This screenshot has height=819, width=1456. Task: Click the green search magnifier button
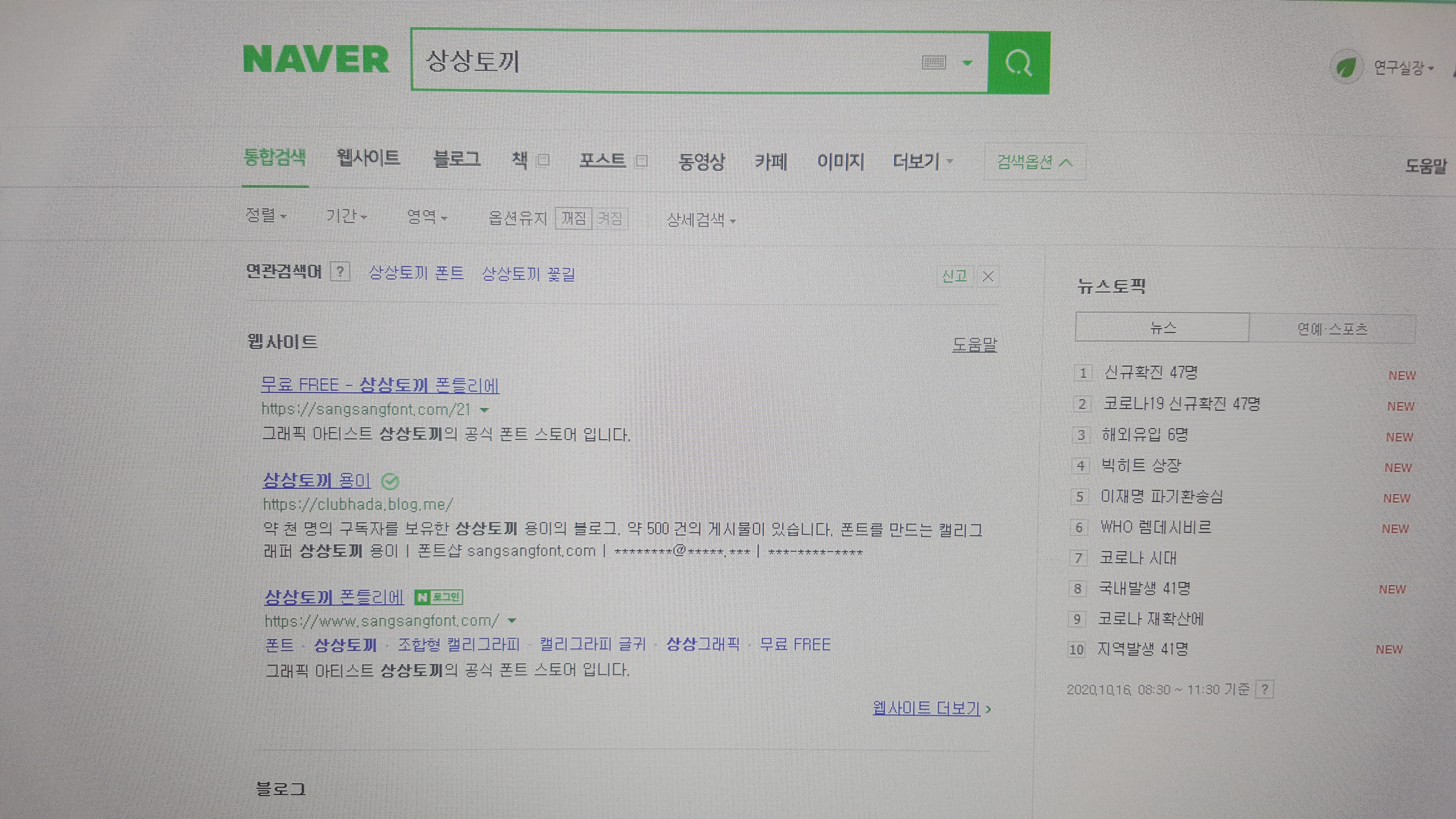click(x=1018, y=63)
